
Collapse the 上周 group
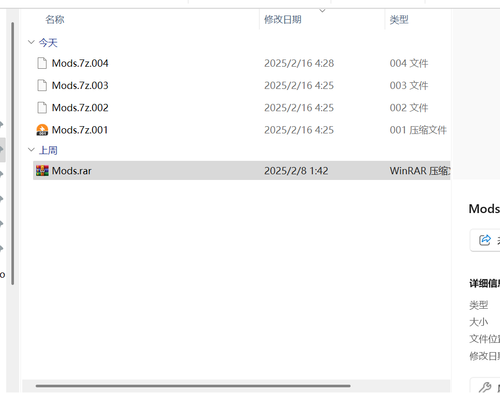(x=31, y=150)
